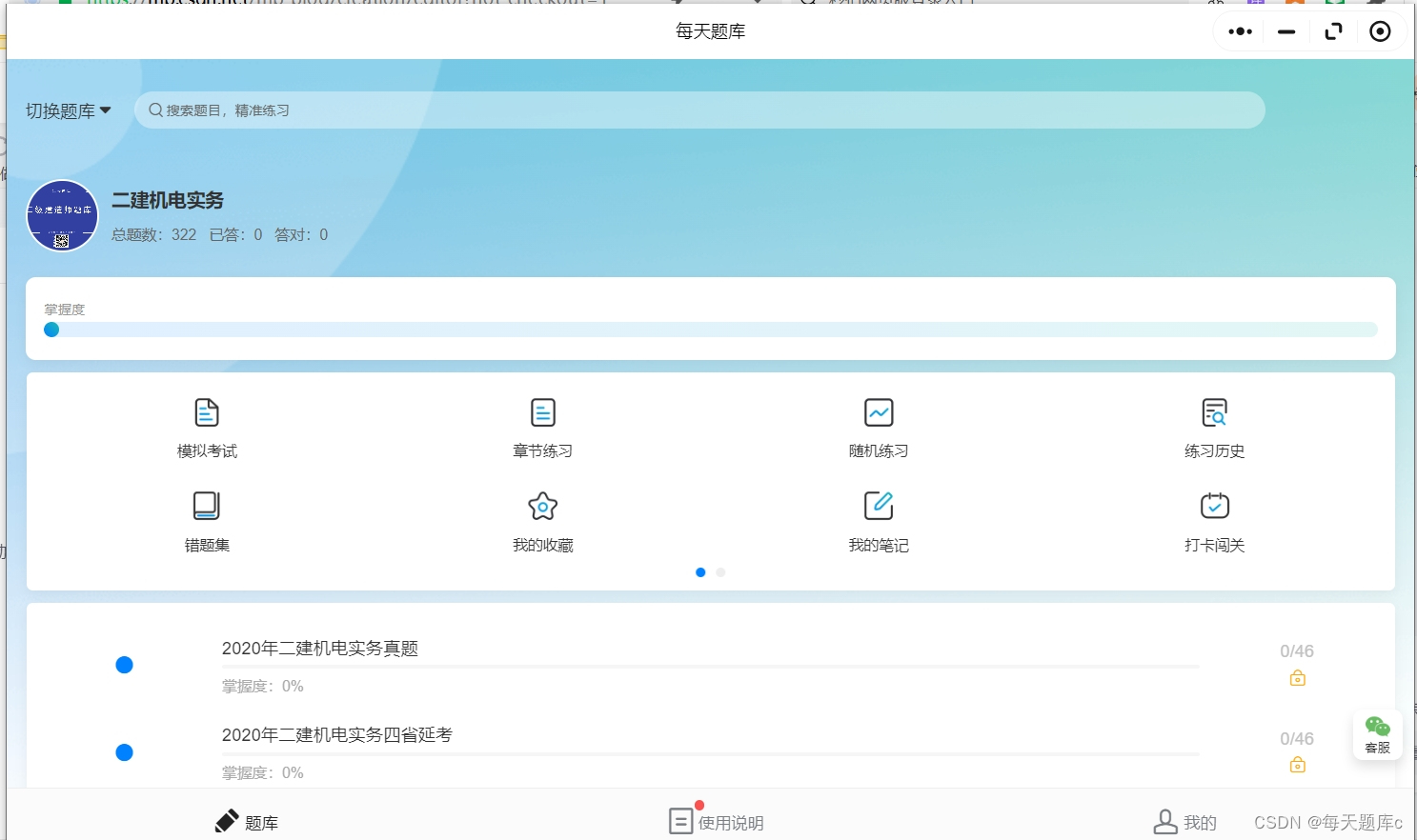Expand the 切换题库 dropdown
The width and height of the screenshot is (1417, 840).
coord(69,110)
